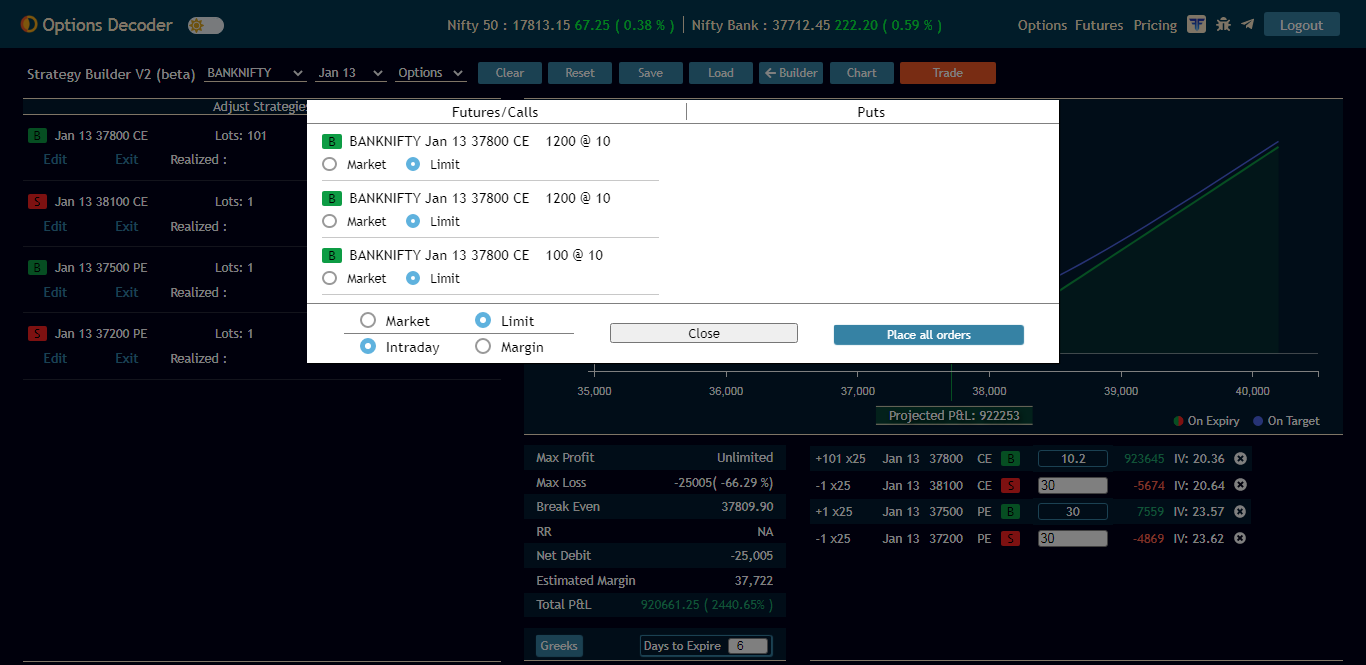
Task: Click the 30 price field for 38100 CE
Action: 1073,485
